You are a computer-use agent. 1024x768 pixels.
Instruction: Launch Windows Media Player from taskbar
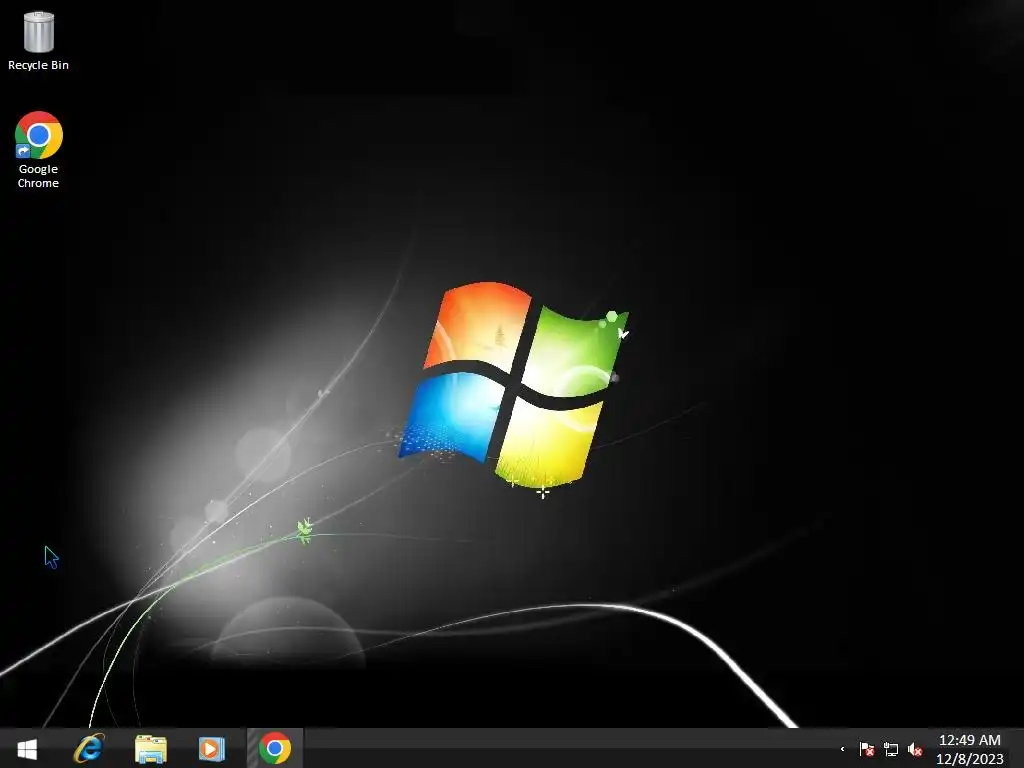pyautogui.click(x=212, y=748)
